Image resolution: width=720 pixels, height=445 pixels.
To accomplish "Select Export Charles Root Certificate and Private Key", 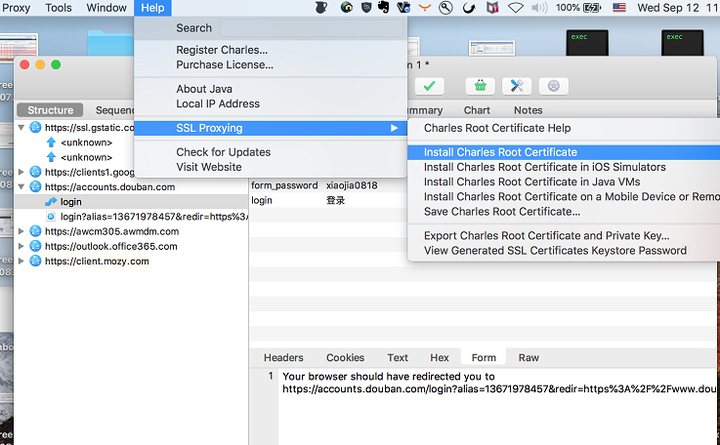I will [563, 236].
